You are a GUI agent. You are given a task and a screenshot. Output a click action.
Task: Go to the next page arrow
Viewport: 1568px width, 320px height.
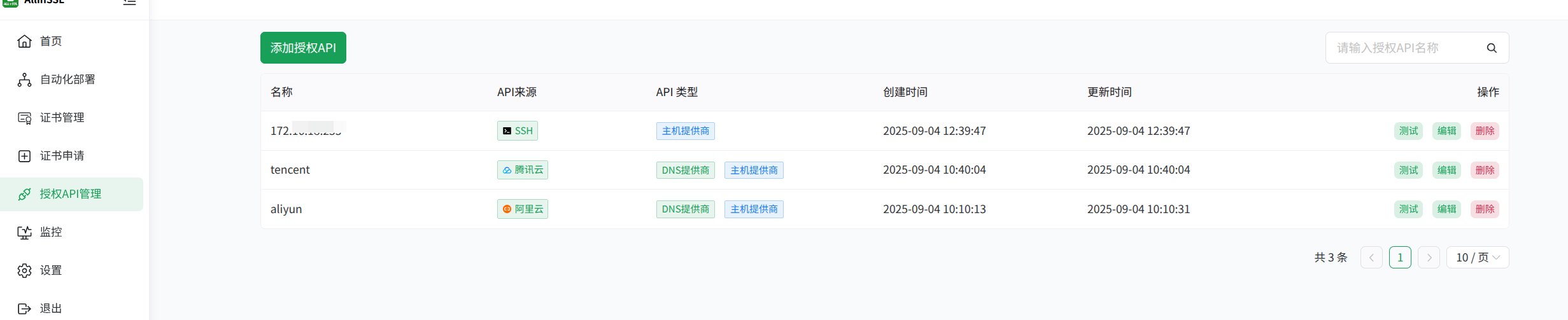tap(1429, 258)
